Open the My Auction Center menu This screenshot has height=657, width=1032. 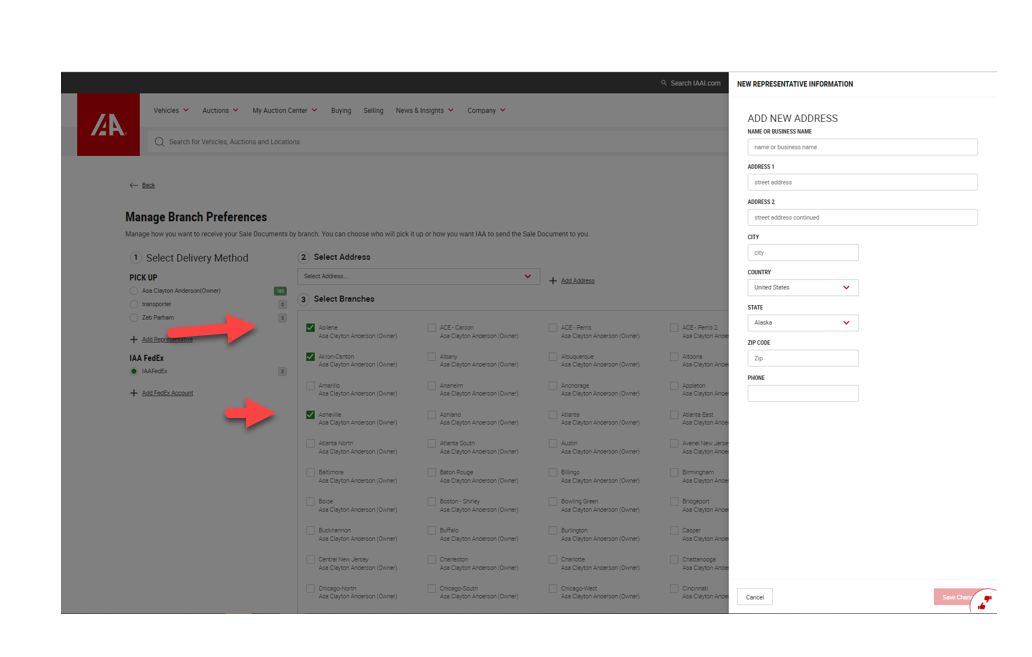click(x=284, y=111)
